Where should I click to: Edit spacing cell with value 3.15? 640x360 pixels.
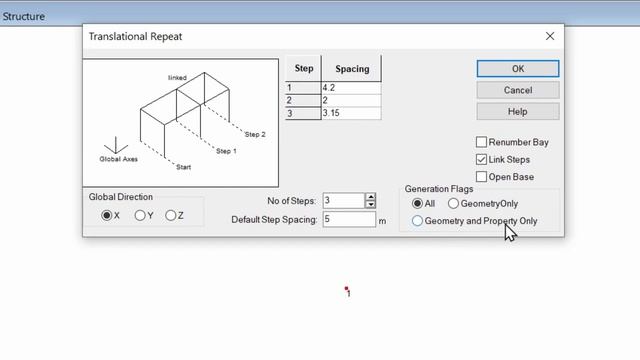tap(351, 113)
